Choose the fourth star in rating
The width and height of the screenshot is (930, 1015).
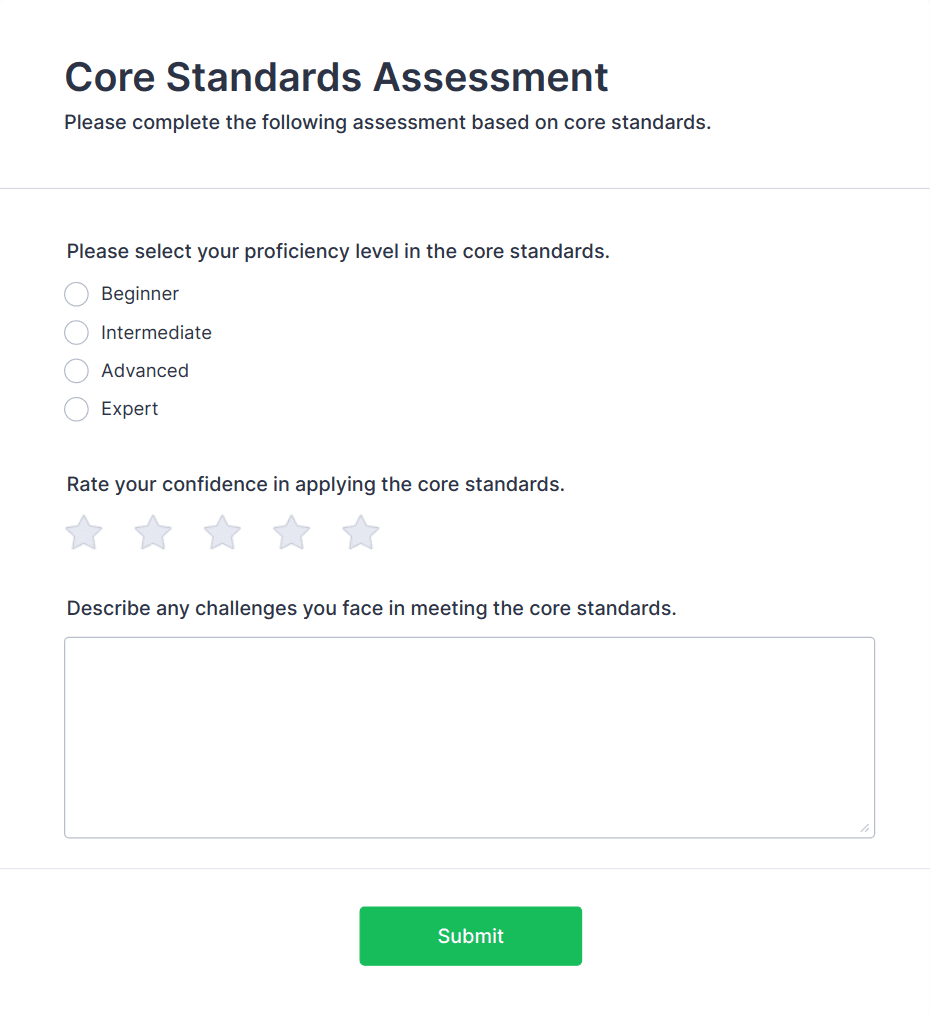point(292,533)
